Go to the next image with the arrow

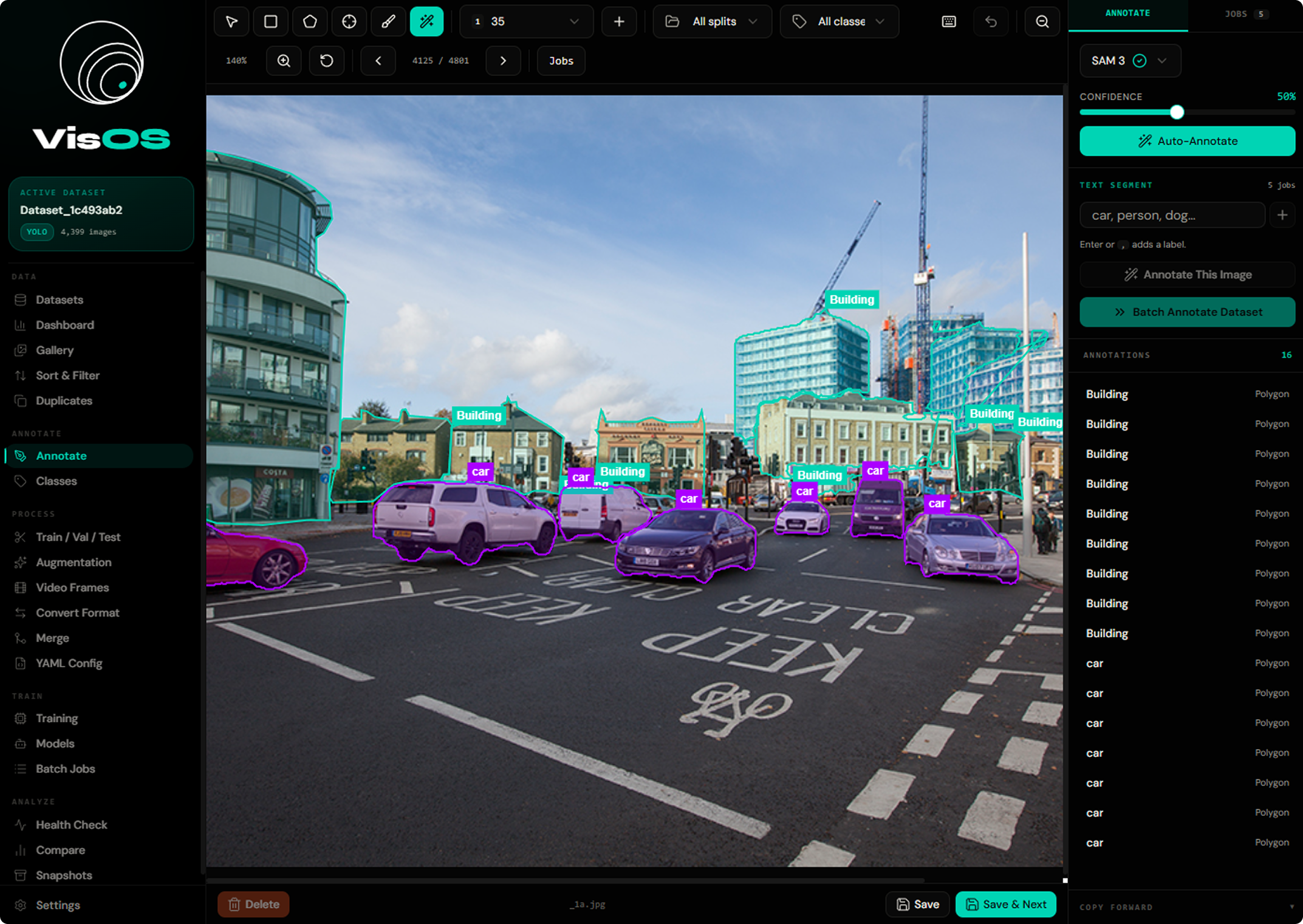pyautogui.click(x=503, y=61)
